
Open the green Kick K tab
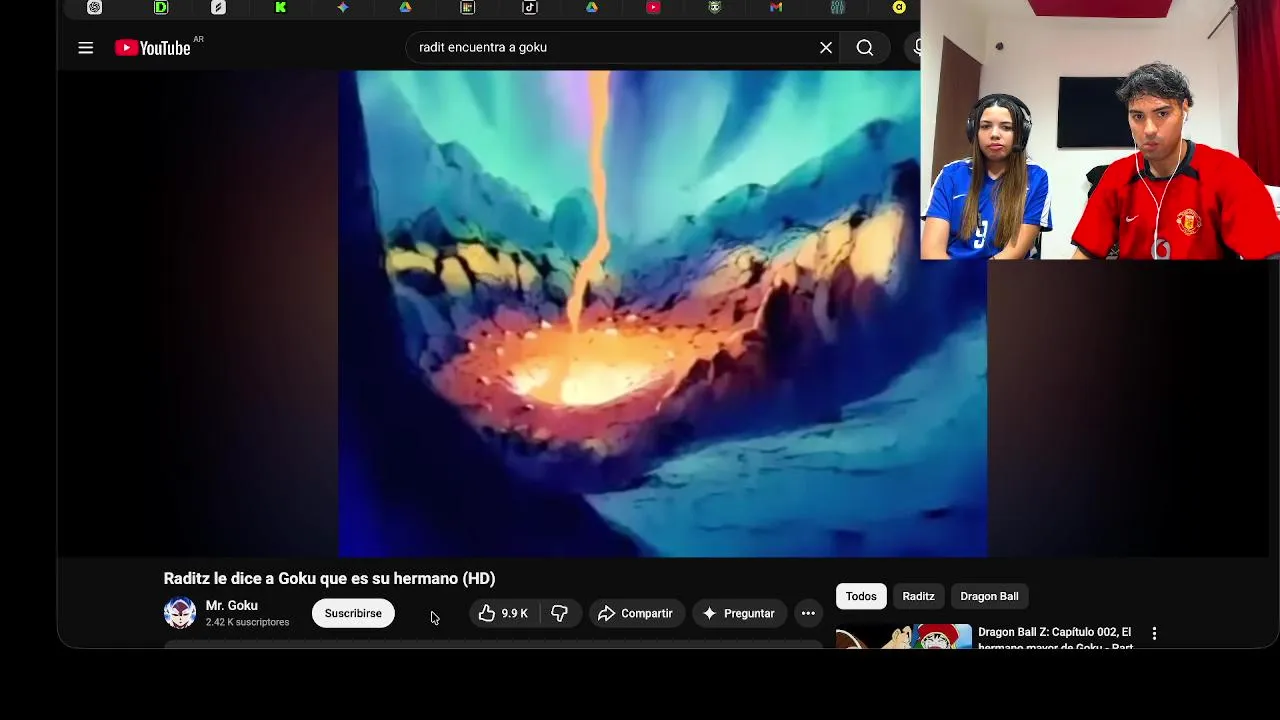(281, 7)
